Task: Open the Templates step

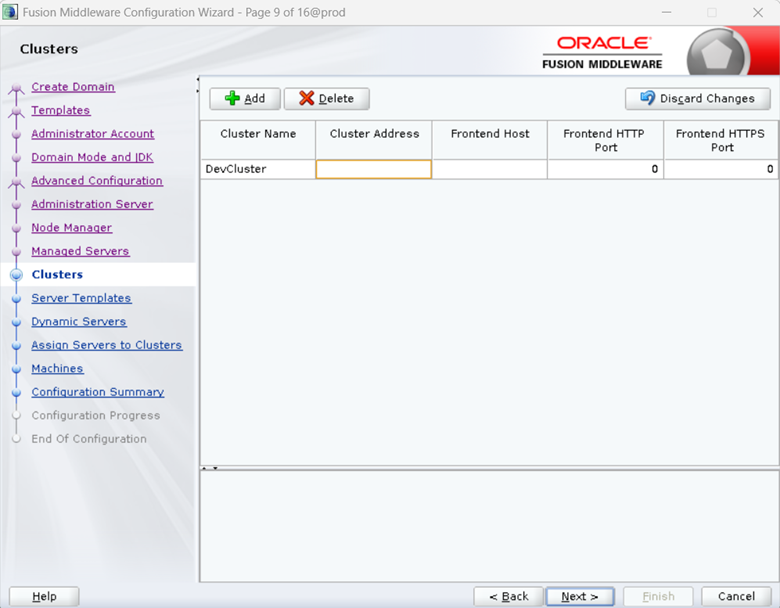Action: 61,110
